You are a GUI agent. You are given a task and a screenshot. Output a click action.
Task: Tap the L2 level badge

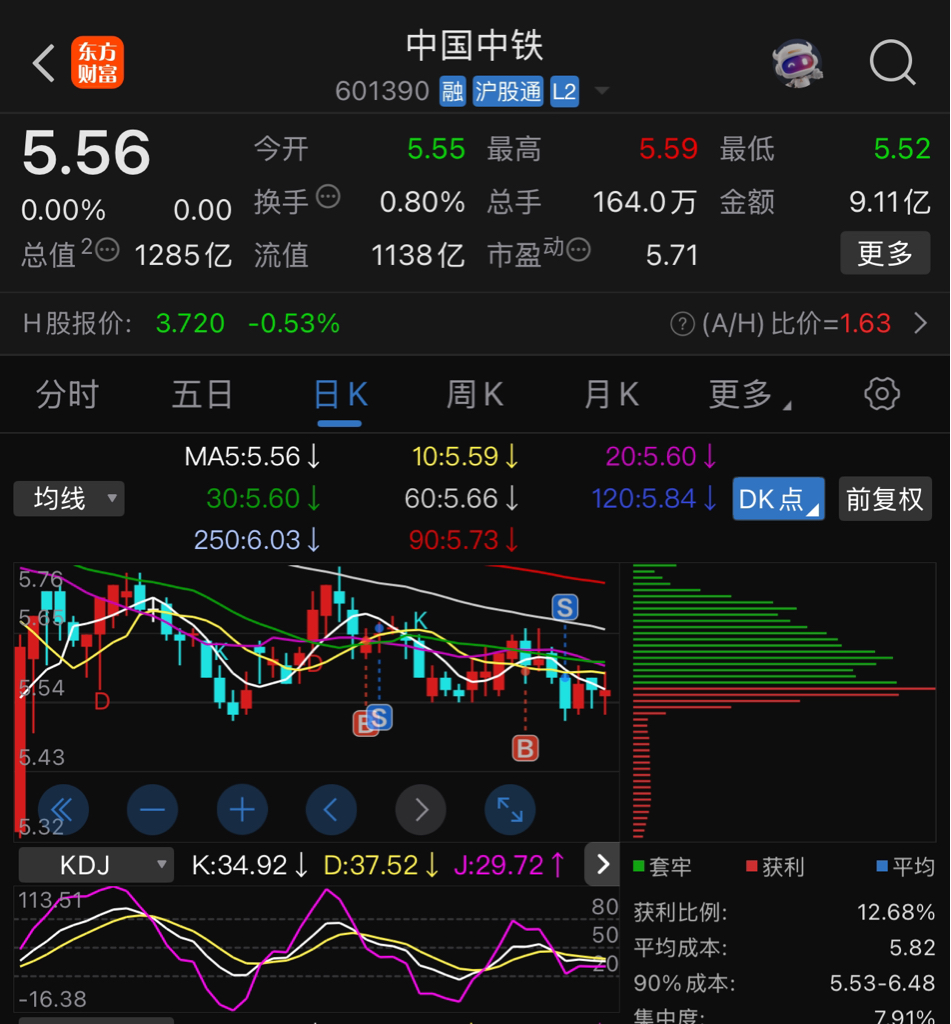564,91
